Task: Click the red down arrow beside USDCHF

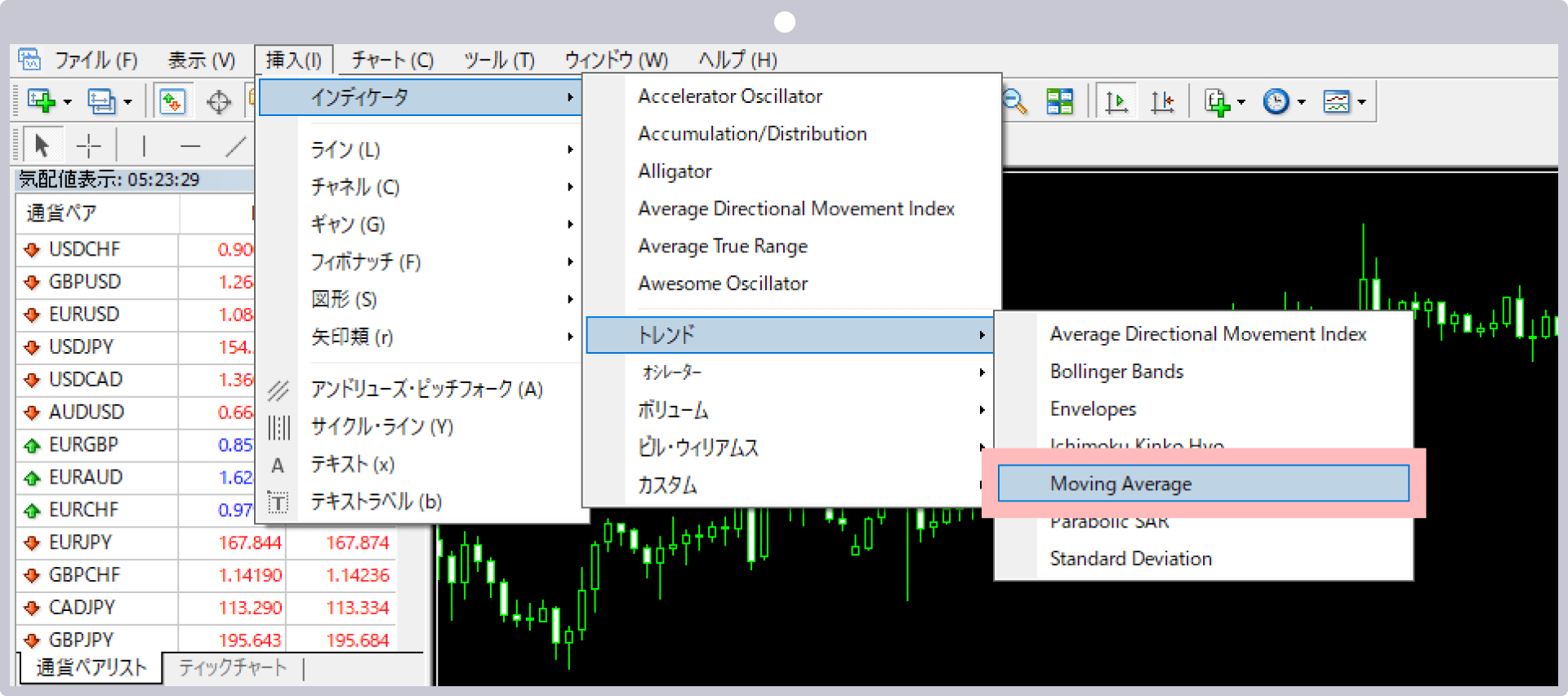Action: [x=32, y=250]
